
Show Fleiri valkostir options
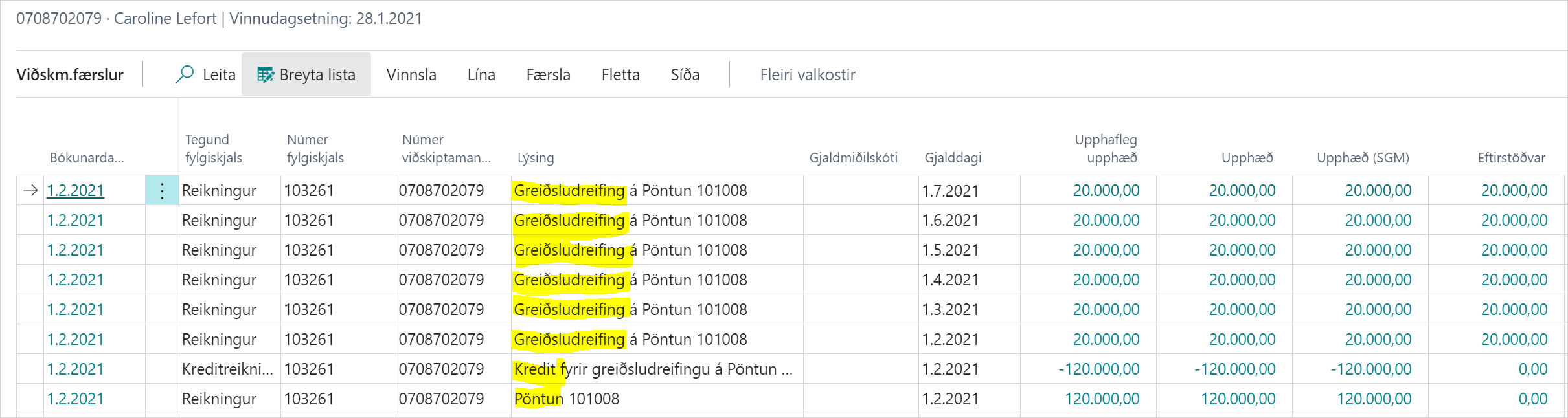(x=808, y=75)
